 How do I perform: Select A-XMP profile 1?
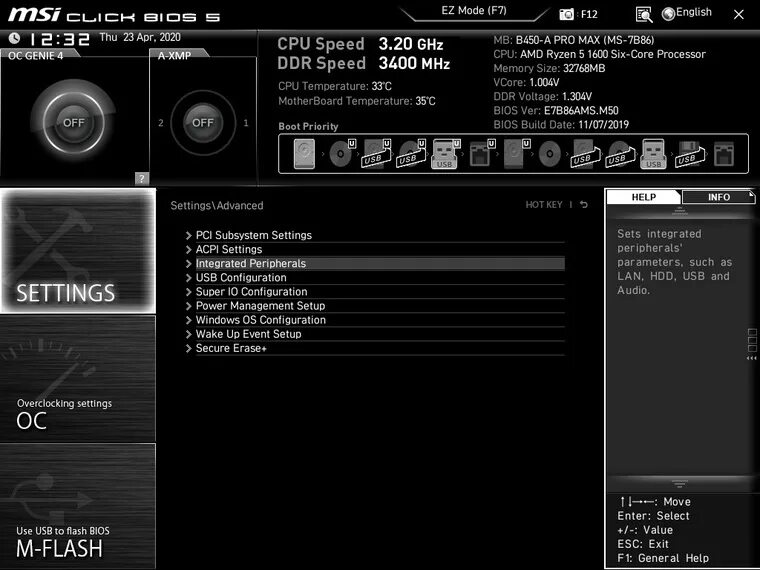246,123
